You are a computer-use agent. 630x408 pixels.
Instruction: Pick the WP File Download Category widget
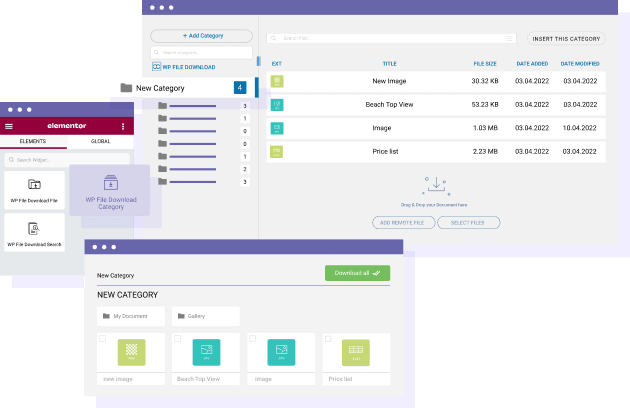click(110, 190)
